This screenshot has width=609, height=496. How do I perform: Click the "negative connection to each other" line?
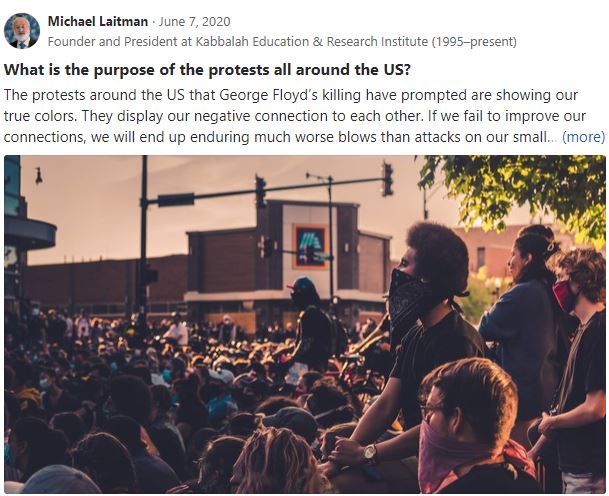pyautogui.click(x=300, y=116)
